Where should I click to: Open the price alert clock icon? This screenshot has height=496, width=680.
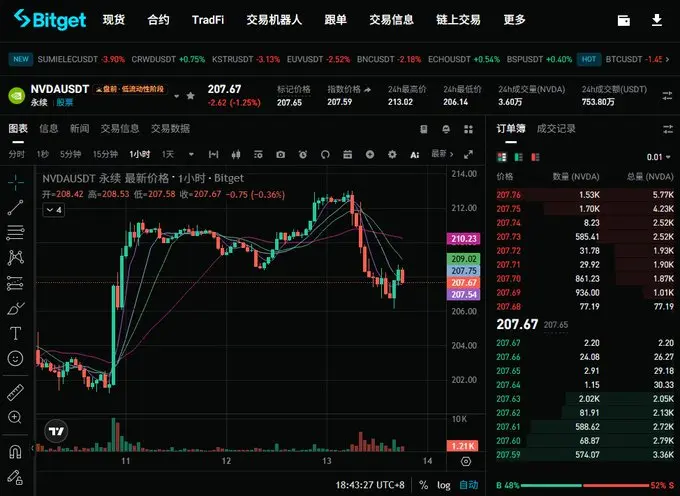click(x=303, y=154)
